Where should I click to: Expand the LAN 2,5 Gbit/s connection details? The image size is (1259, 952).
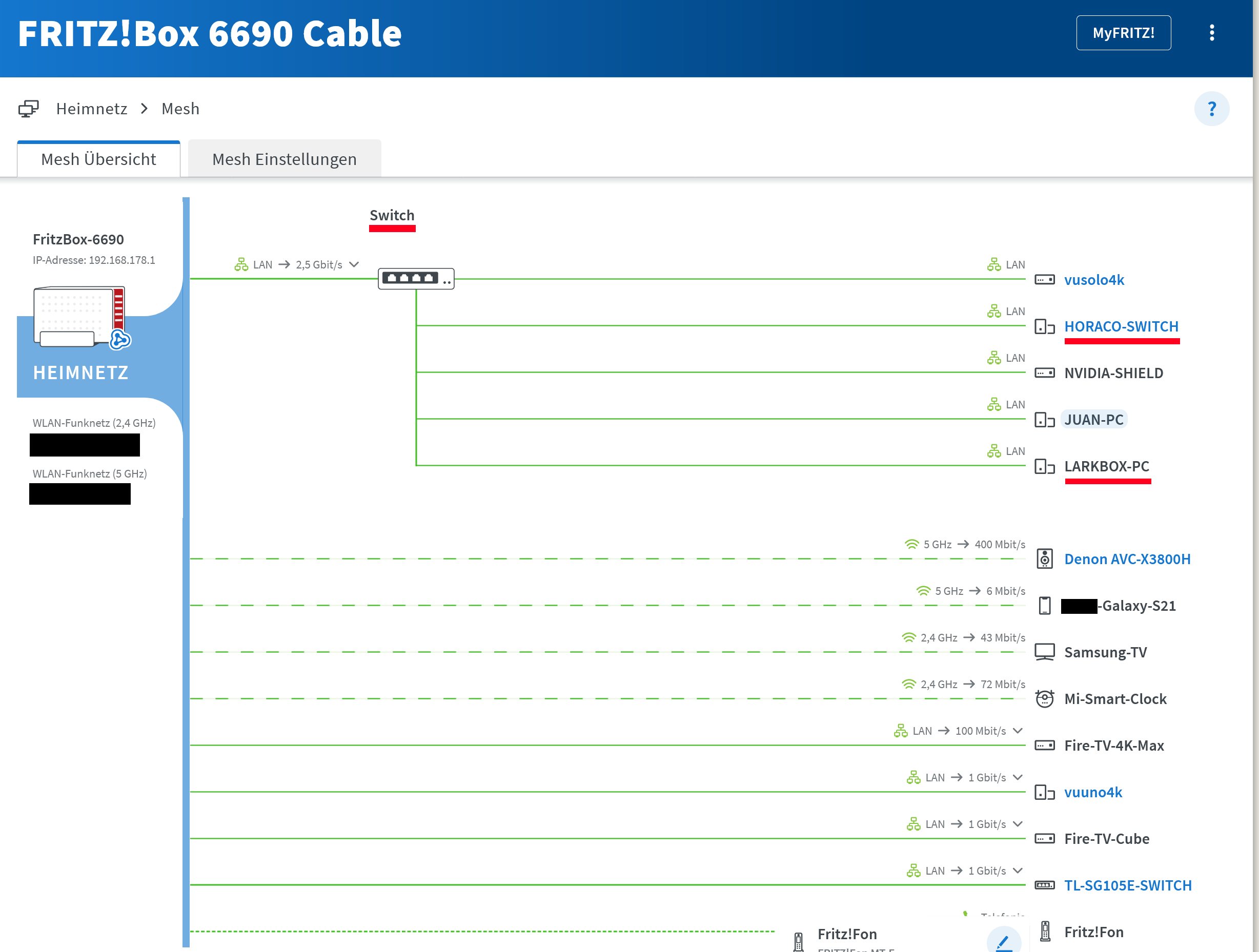coord(354,264)
